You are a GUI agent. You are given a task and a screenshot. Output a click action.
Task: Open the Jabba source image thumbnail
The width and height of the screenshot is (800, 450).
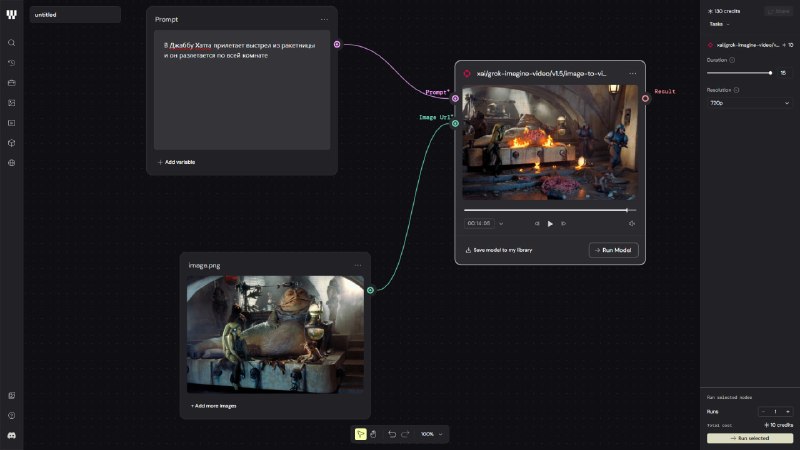pos(276,335)
